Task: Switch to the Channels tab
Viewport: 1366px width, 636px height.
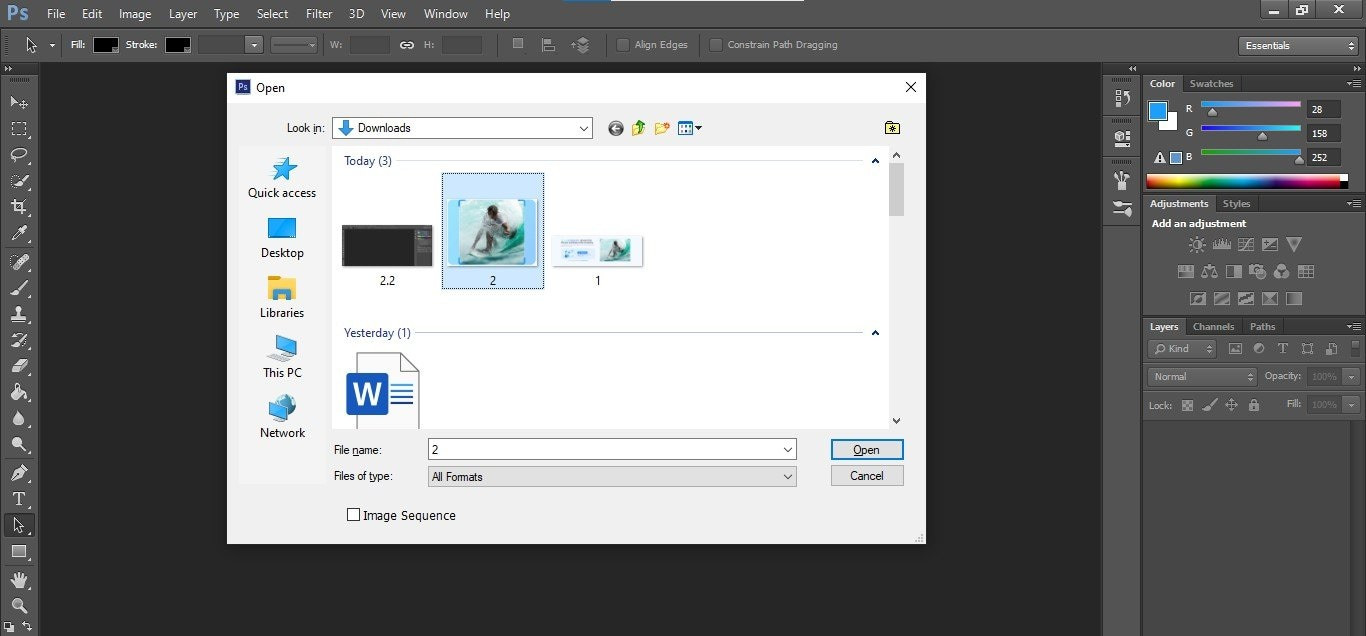Action: [1213, 327]
